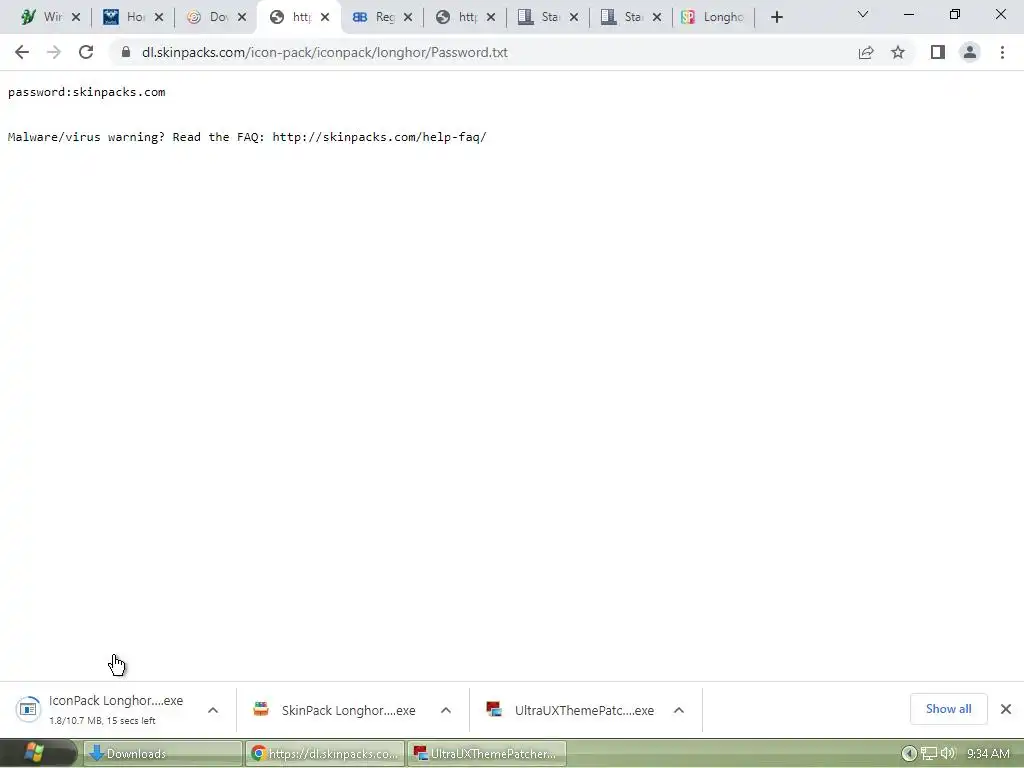Switch to Downloads taskbar window
The height and width of the screenshot is (768, 1024).
tap(163, 754)
